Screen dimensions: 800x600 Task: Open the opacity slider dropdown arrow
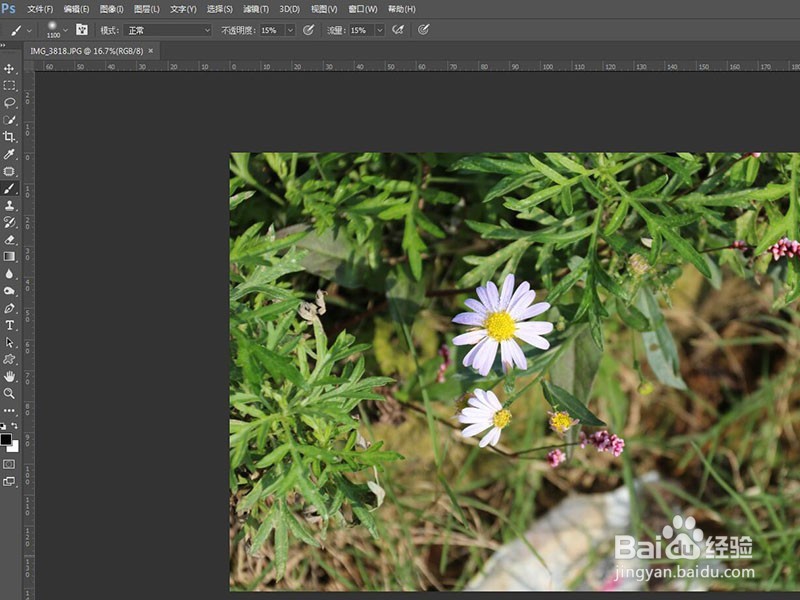tap(290, 30)
